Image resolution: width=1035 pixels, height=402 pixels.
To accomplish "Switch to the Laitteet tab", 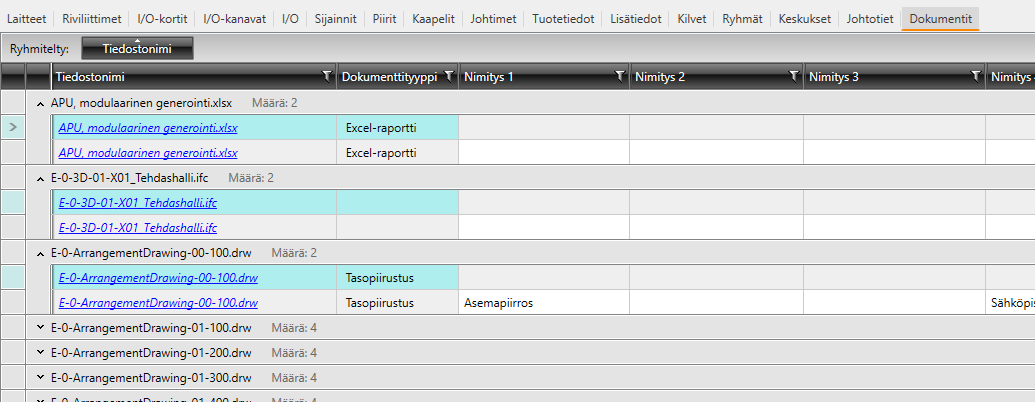I will pyautogui.click(x=27, y=19).
